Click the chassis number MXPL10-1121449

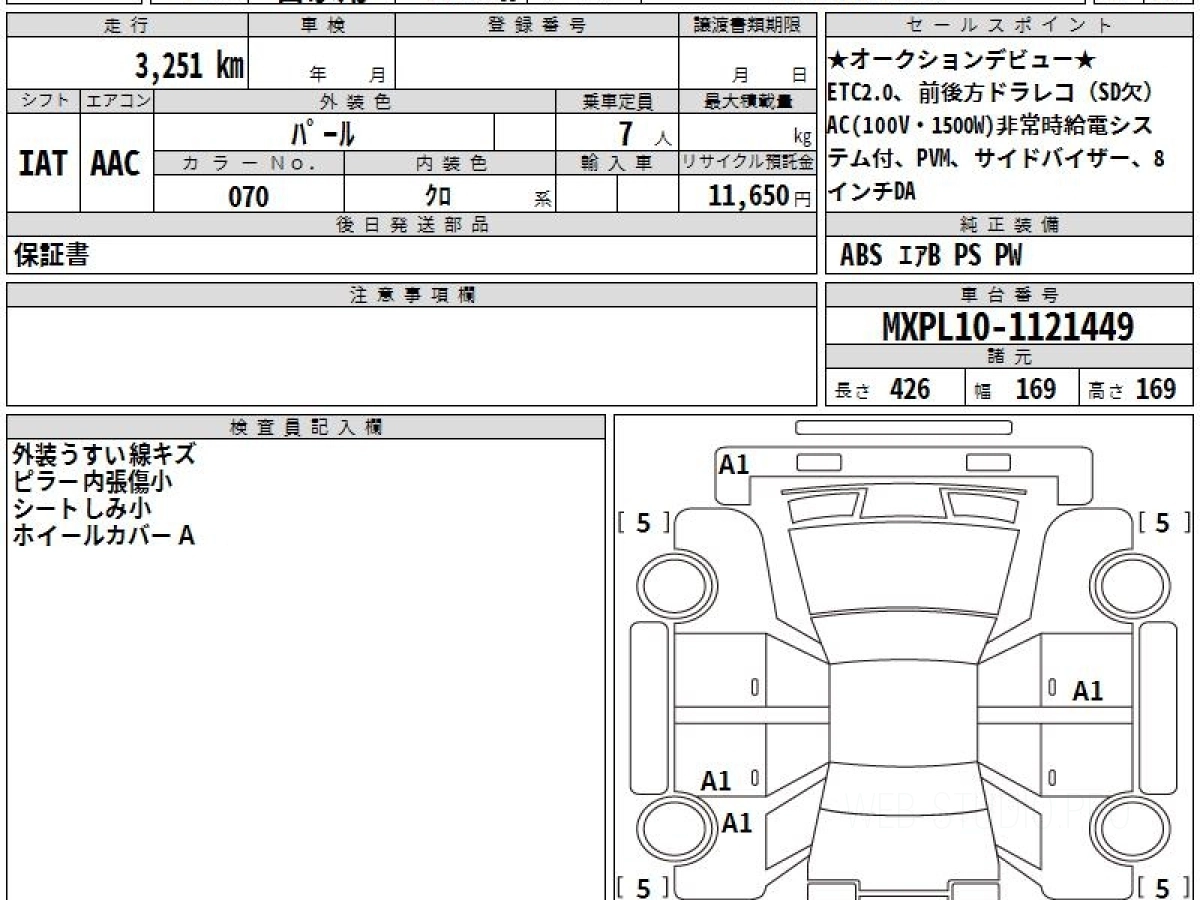click(x=1008, y=326)
